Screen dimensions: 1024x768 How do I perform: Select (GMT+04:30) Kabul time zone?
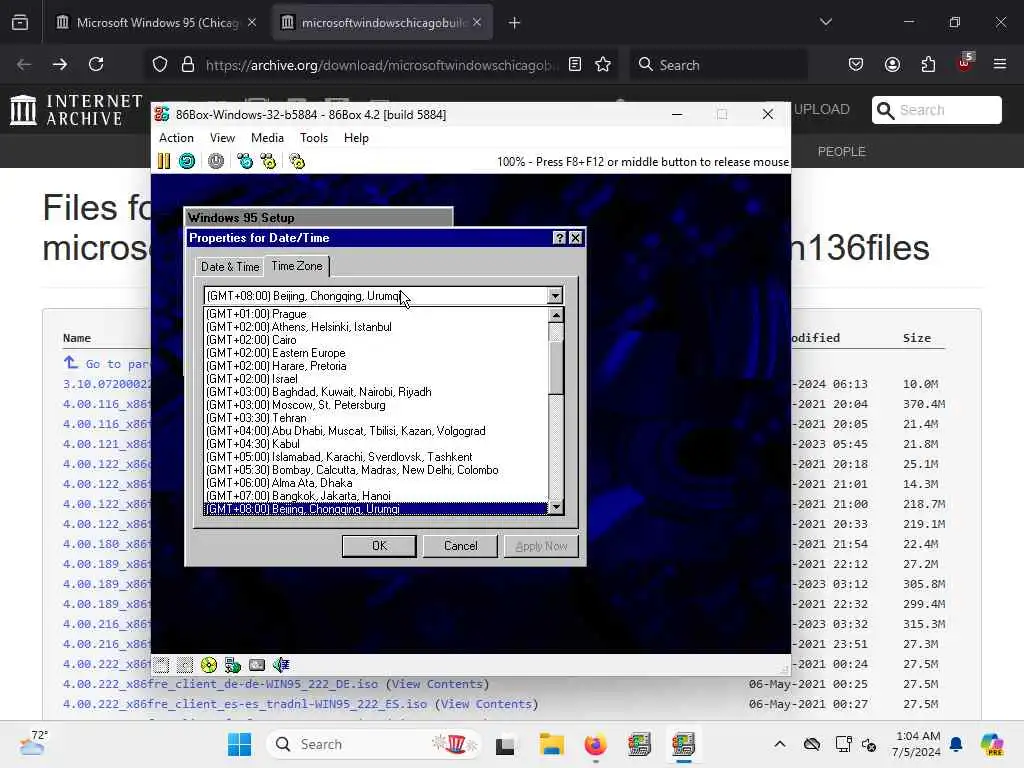click(x=376, y=444)
